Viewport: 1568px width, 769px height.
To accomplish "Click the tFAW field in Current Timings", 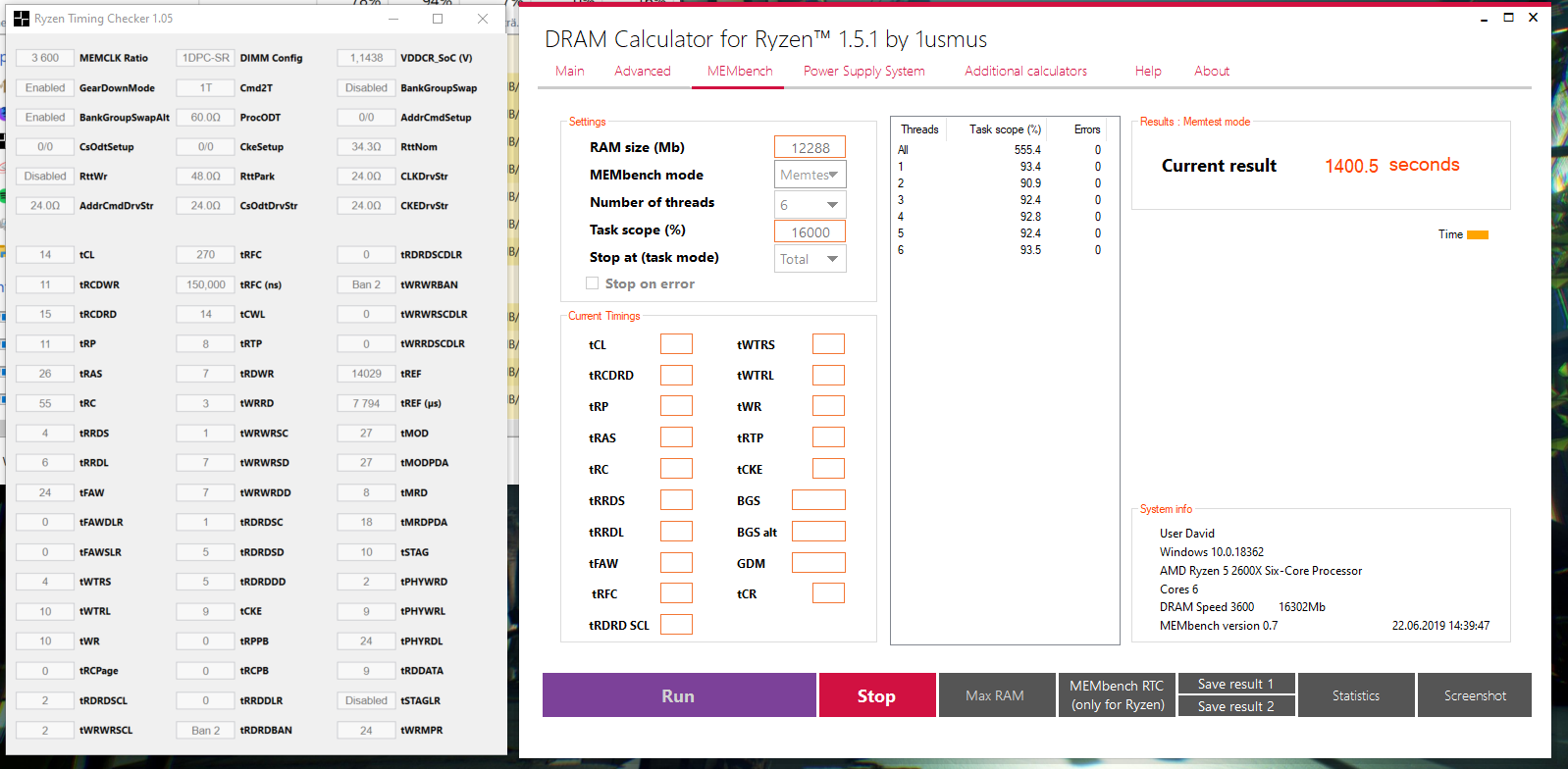I will coord(676,563).
